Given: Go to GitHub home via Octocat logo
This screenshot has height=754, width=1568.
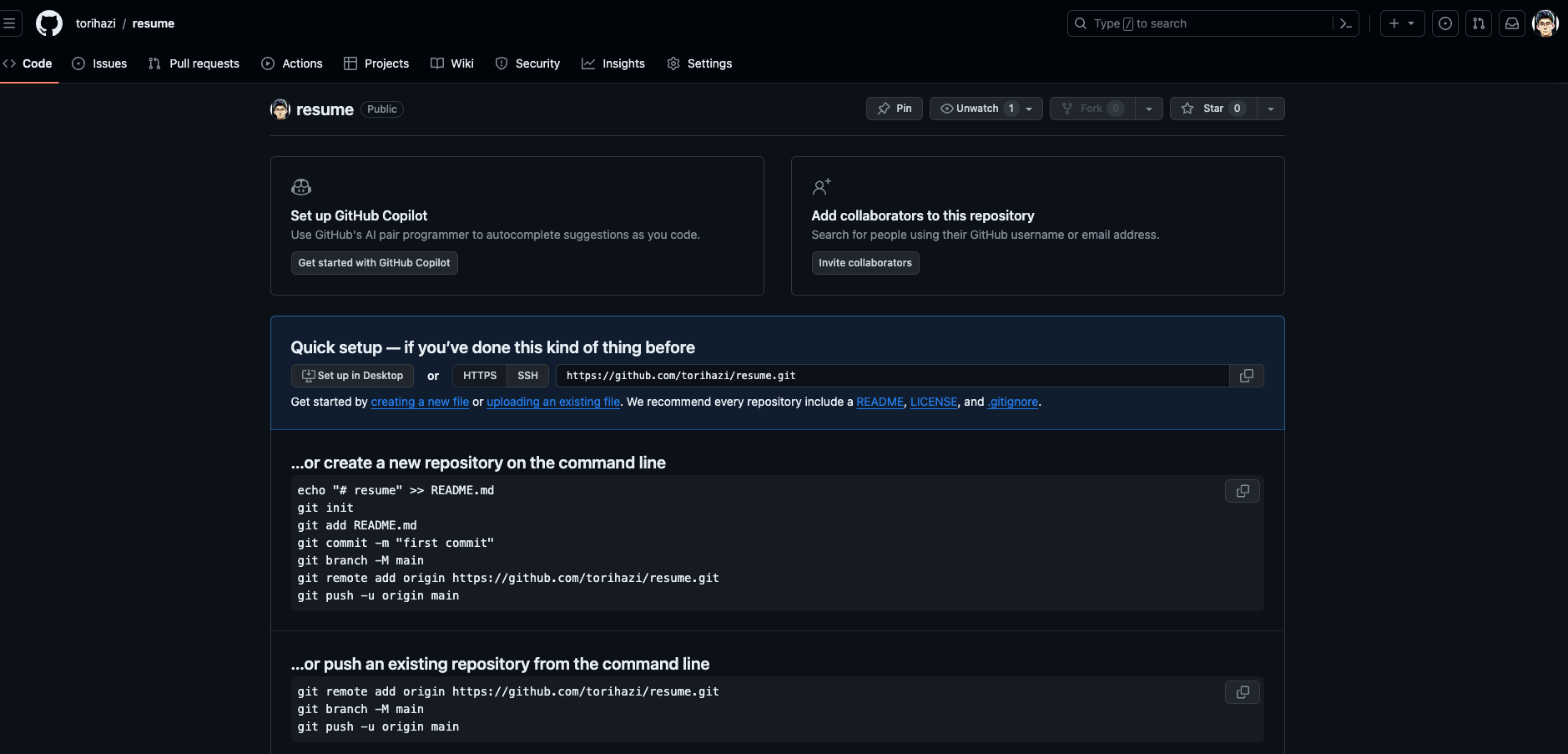Looking at the screenshot, I should (49, 23).
